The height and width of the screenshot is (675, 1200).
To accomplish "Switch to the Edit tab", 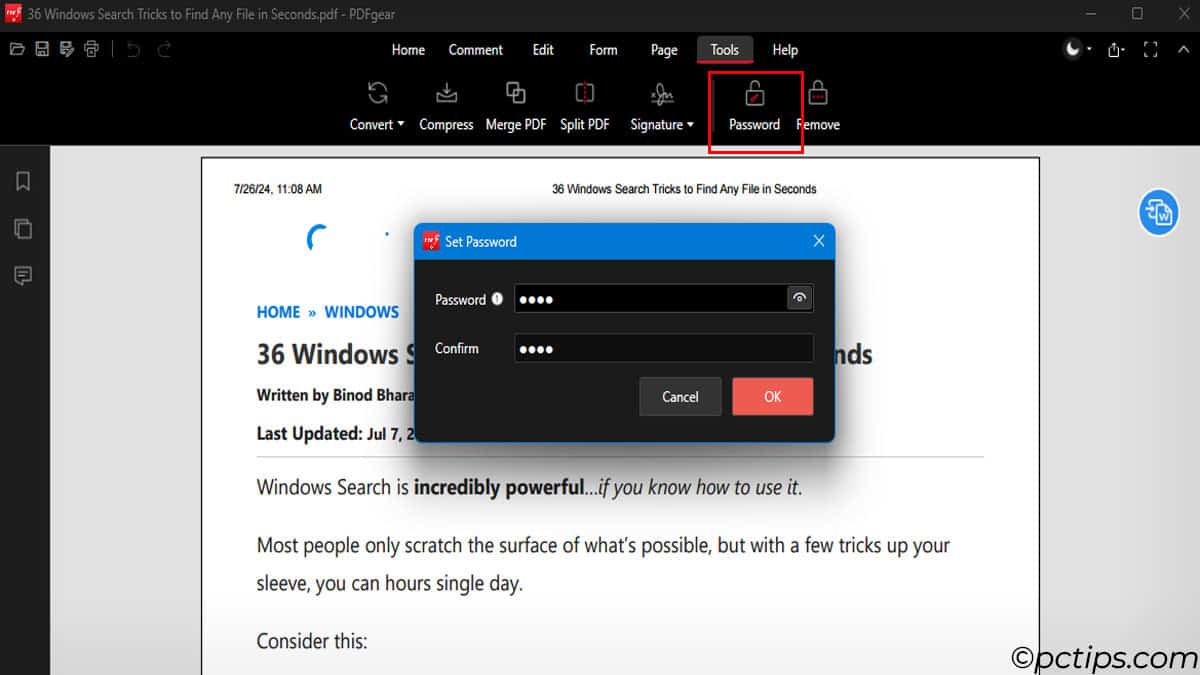I will (543, 50).
